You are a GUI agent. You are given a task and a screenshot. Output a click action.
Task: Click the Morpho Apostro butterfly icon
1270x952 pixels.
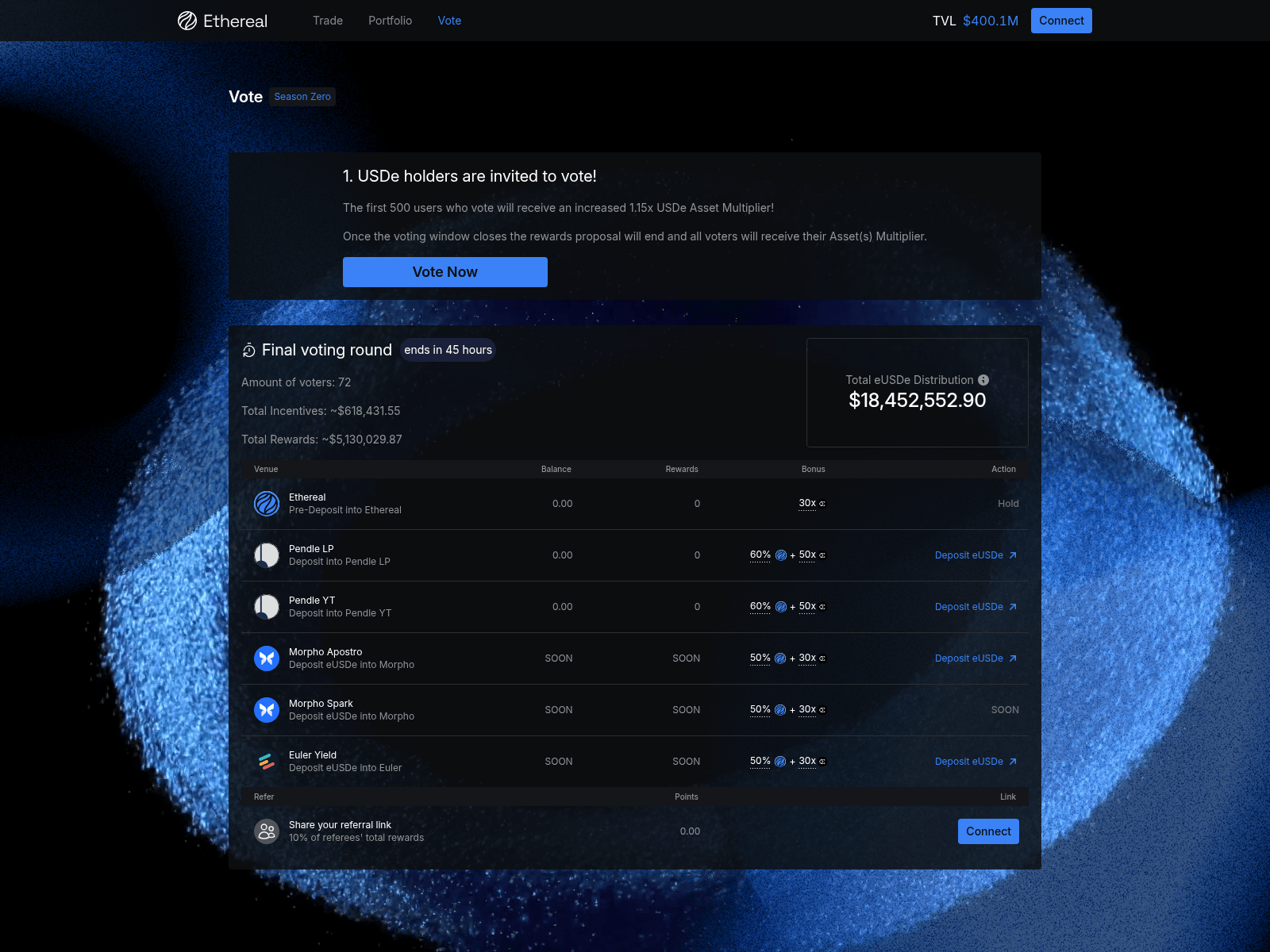pyautogui.click(x=266, y=658)
